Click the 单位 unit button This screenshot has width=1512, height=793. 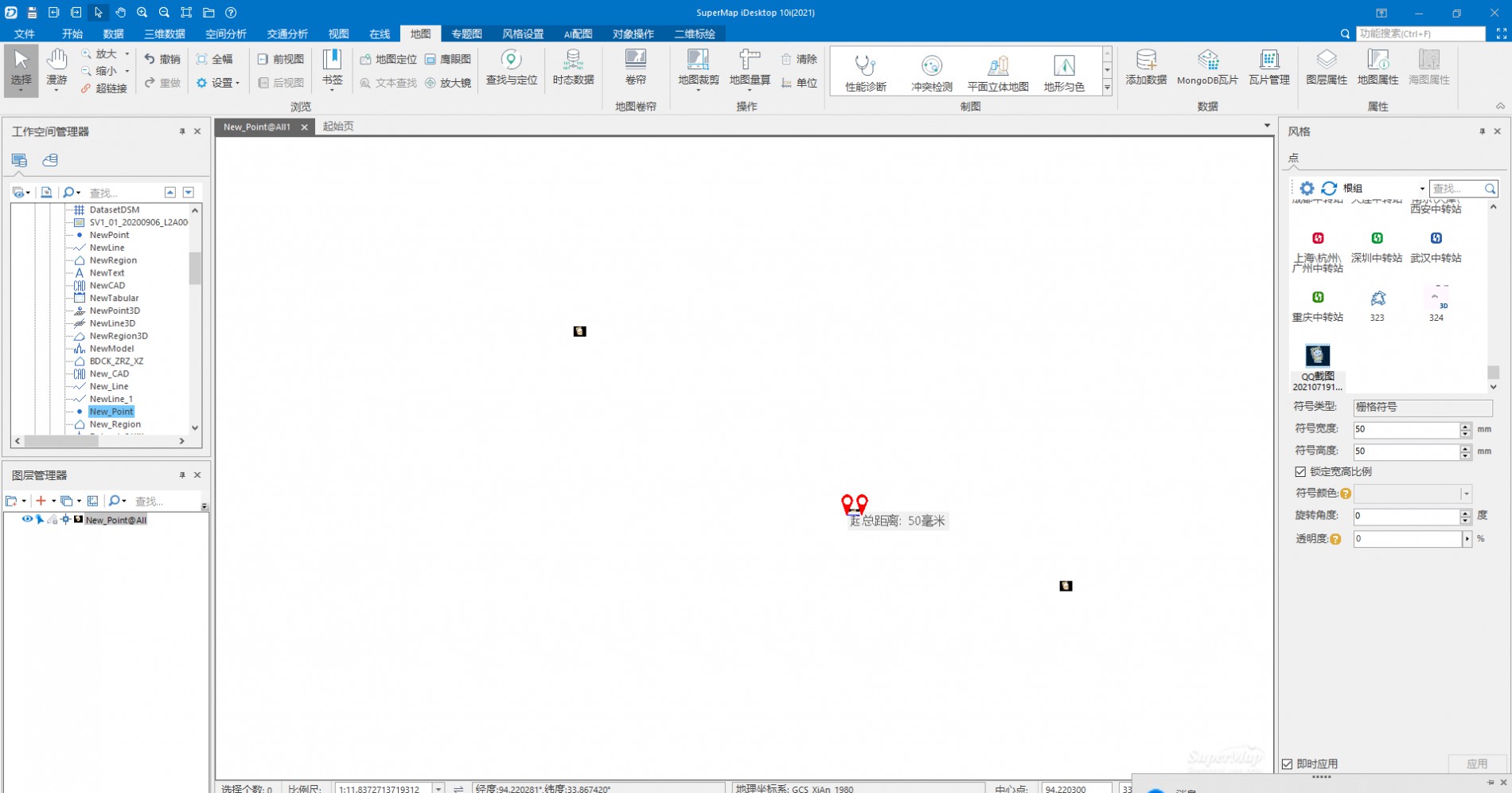pos(799,83)
